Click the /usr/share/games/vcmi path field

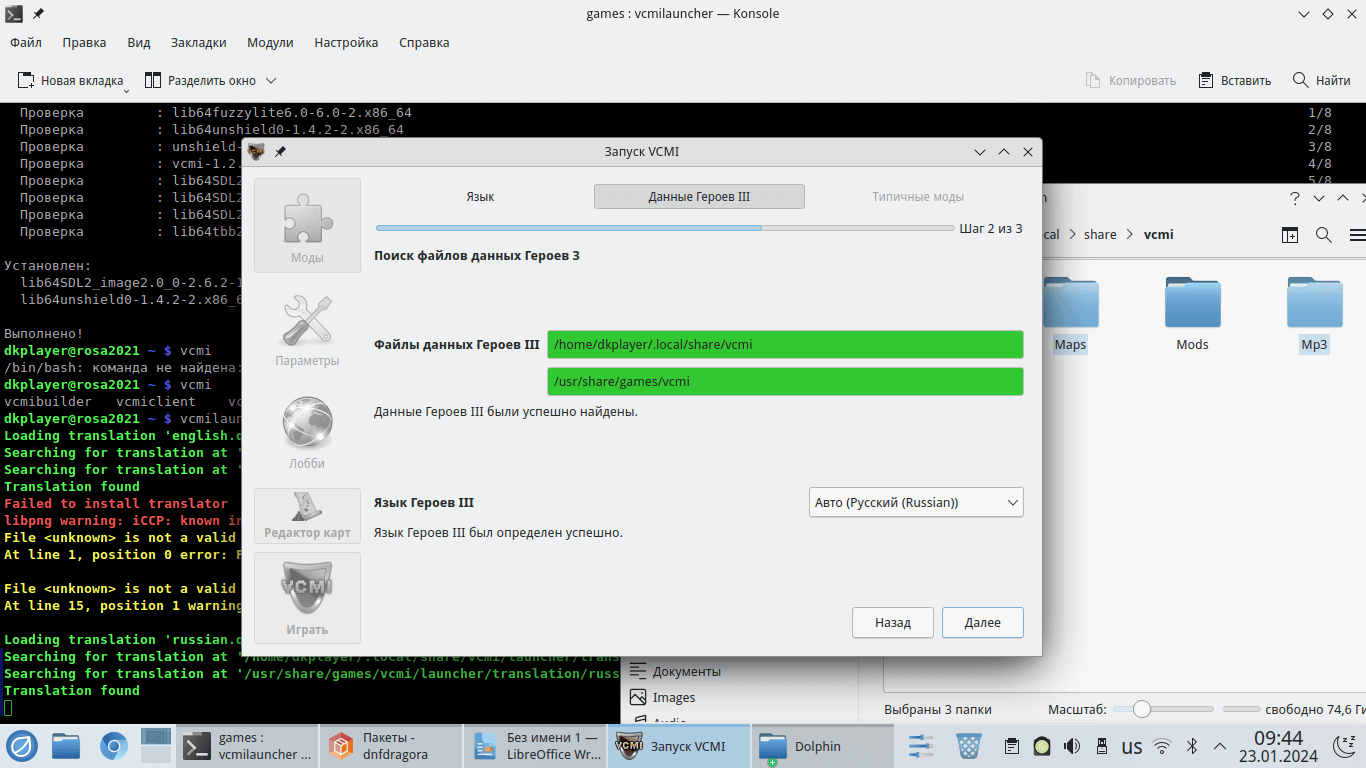coord(785,381)
